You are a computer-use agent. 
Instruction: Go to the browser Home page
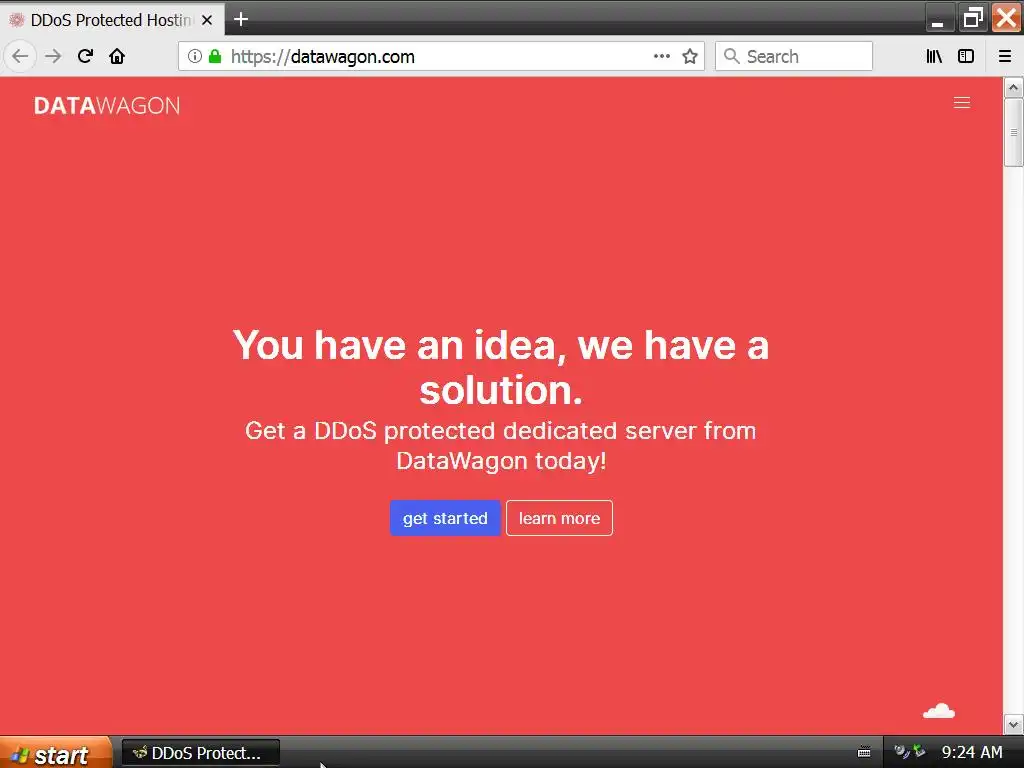(x=117, y=56)
